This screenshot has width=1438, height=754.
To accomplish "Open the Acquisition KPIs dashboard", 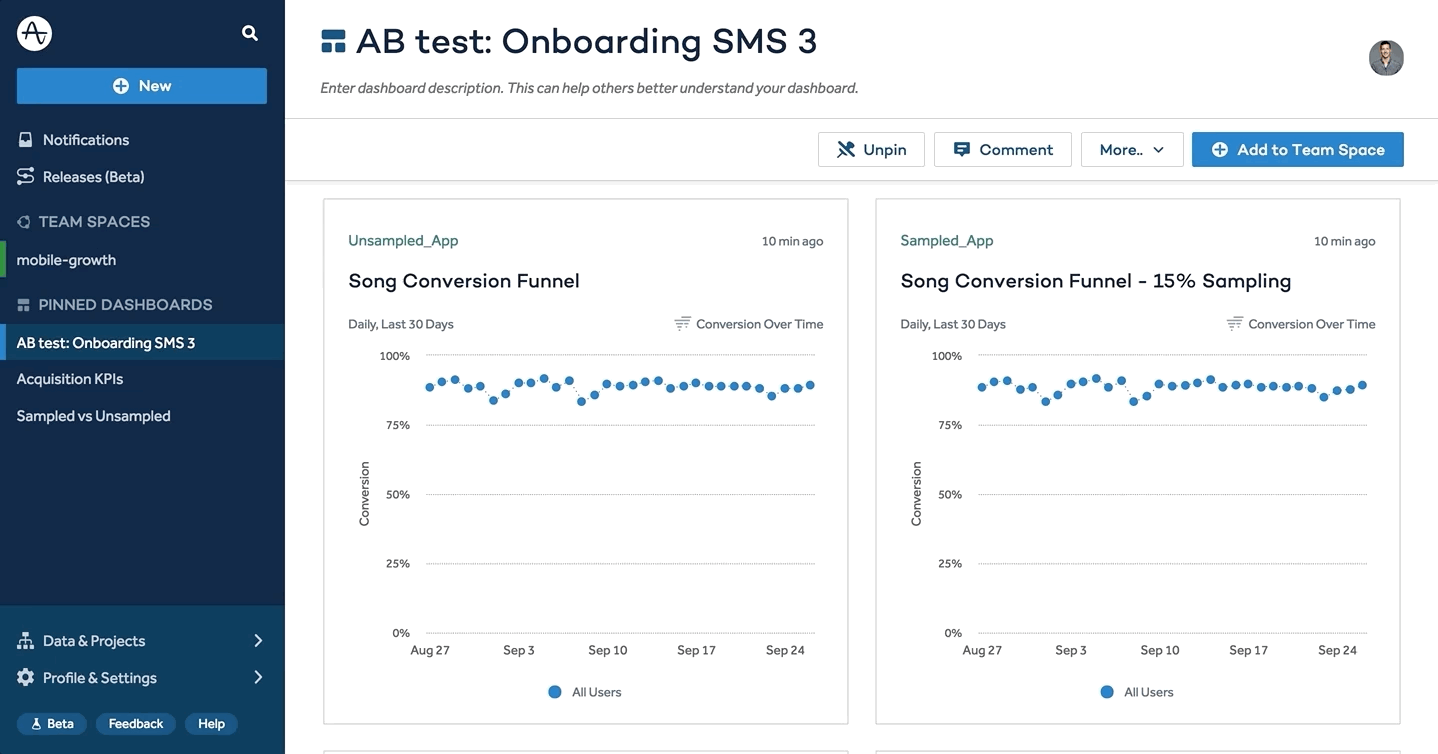I will [x=70, y=379].
